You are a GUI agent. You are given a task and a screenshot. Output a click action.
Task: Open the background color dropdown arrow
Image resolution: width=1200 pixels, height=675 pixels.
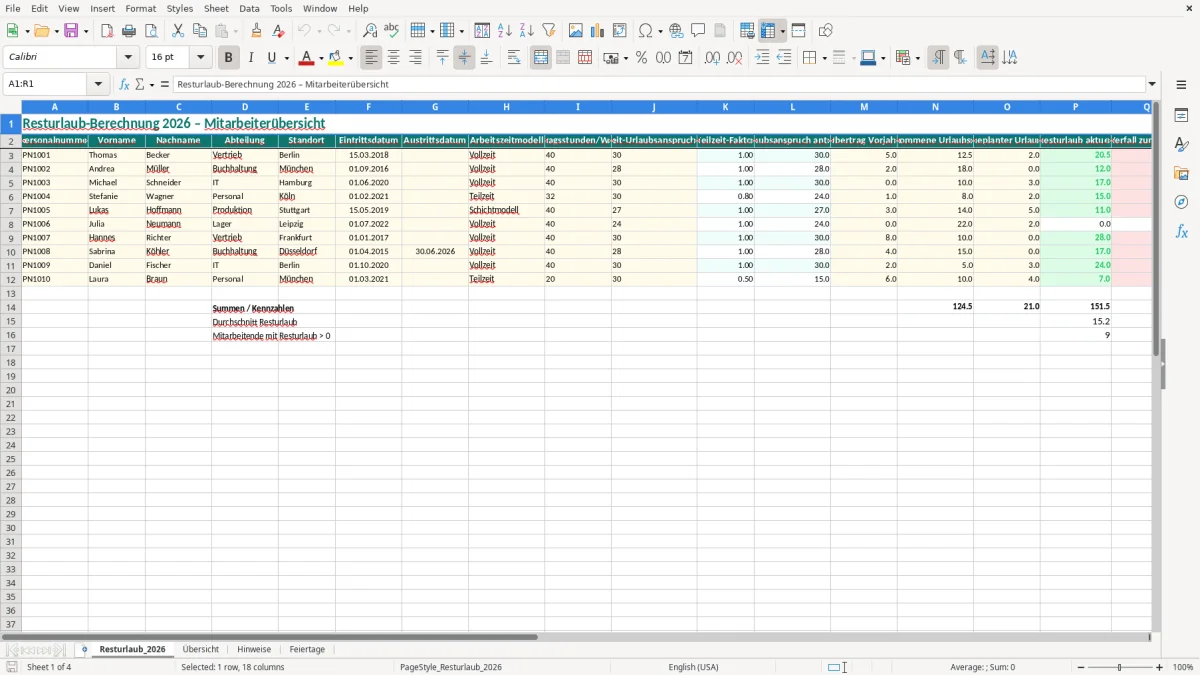351,58
